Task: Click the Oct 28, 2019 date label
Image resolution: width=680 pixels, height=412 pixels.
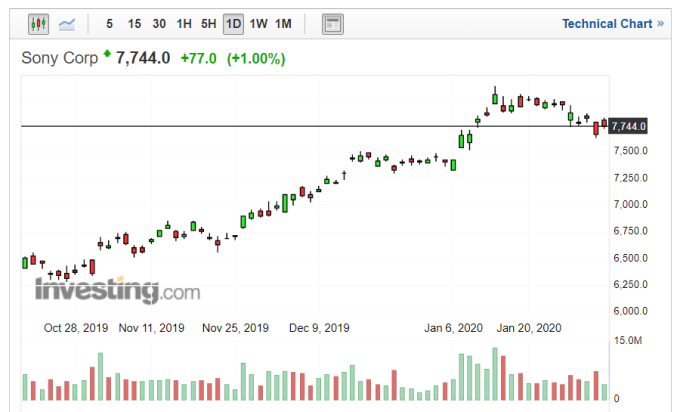Action: 76,328
